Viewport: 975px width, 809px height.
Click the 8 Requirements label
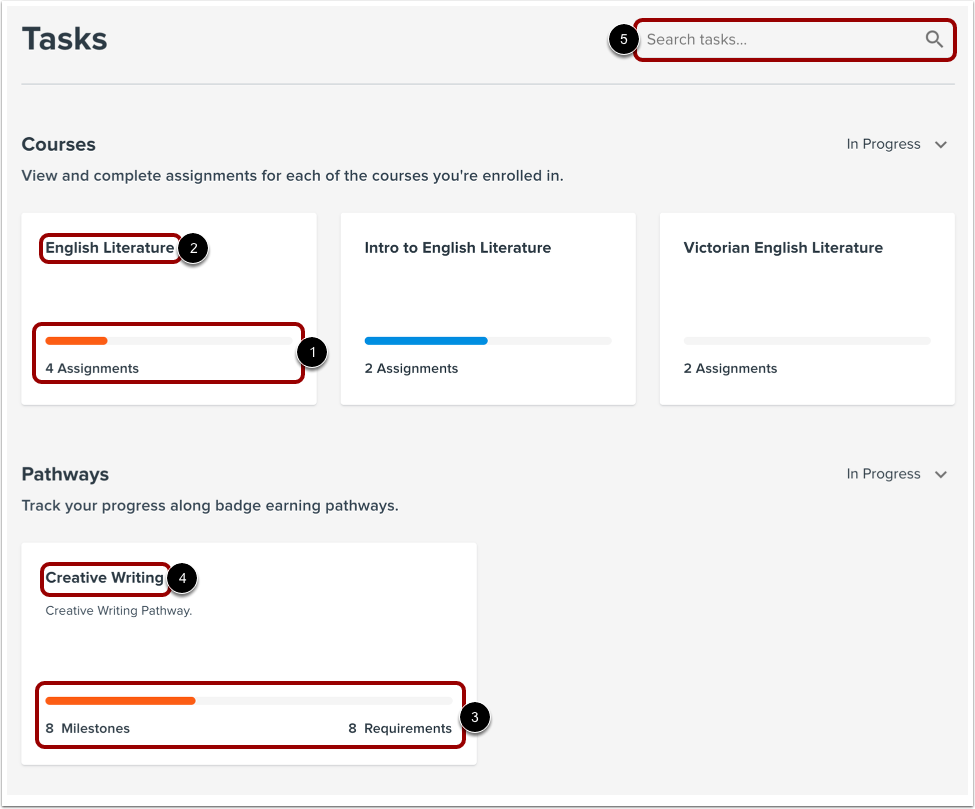[400, 728]
